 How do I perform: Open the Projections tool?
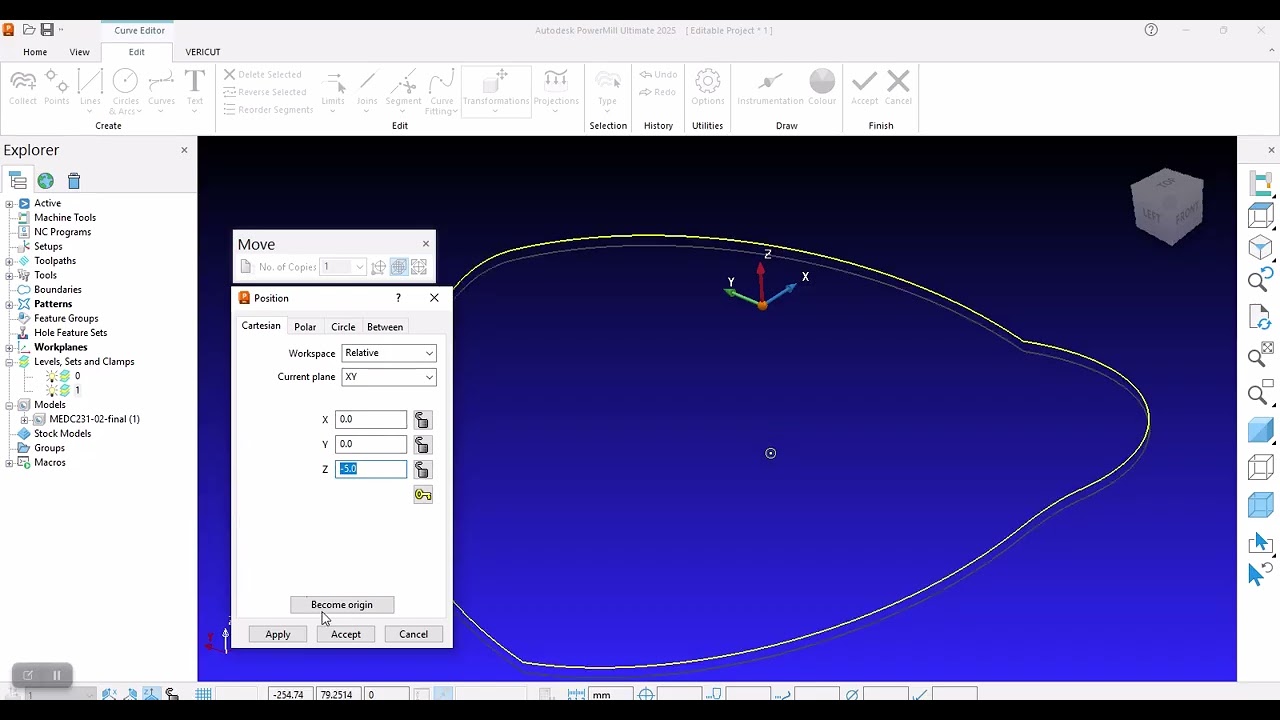[x=556, y=90]
